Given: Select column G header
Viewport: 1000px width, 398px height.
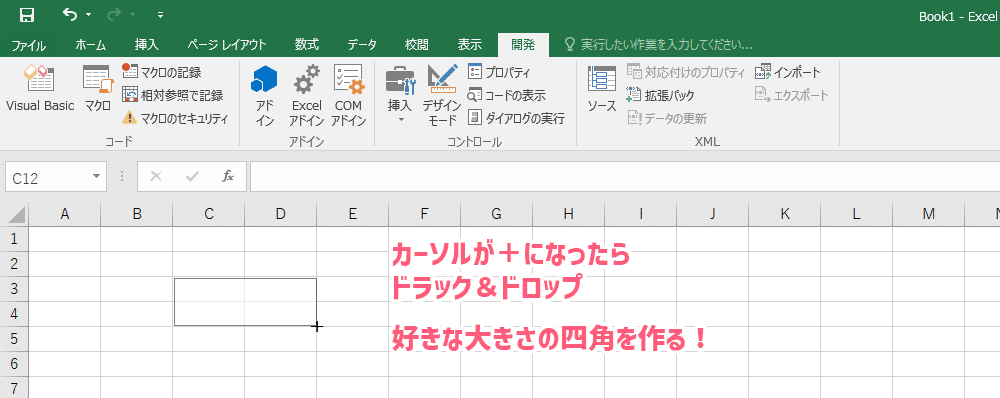Looking at the screenshot, I should [x=497, y=214].
